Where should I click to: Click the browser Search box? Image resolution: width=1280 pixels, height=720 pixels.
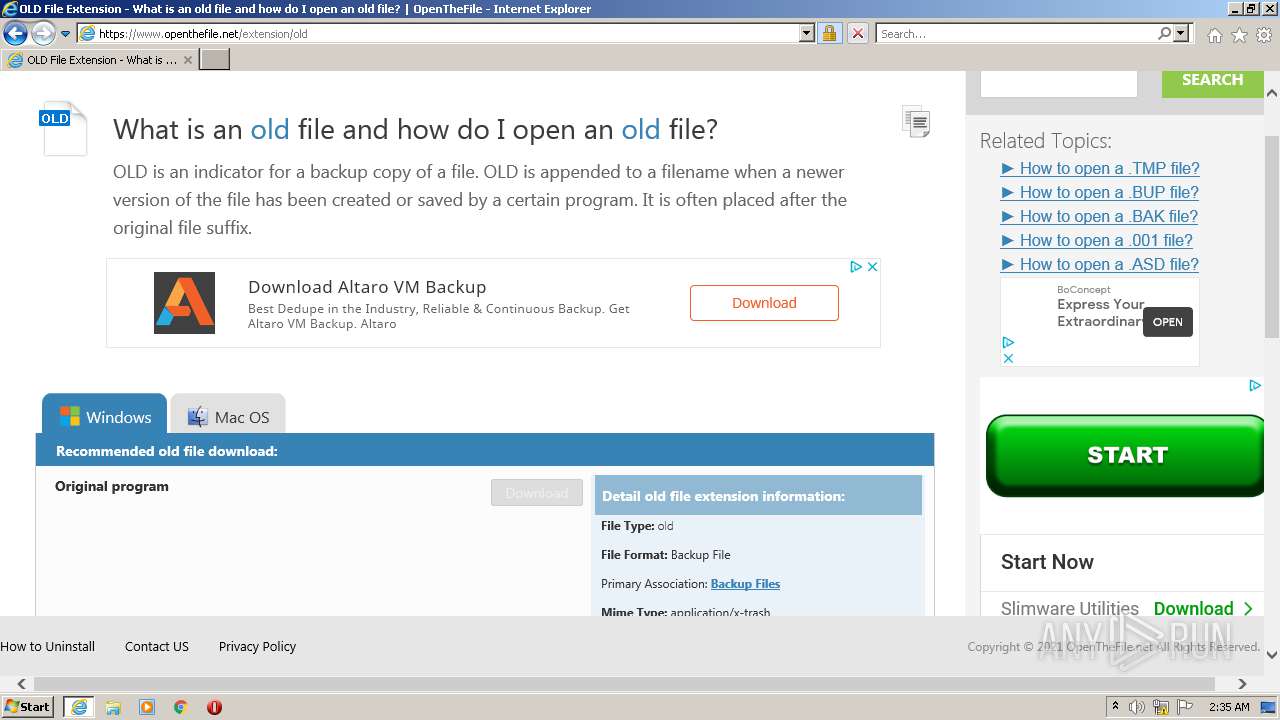click(1015, 34)
